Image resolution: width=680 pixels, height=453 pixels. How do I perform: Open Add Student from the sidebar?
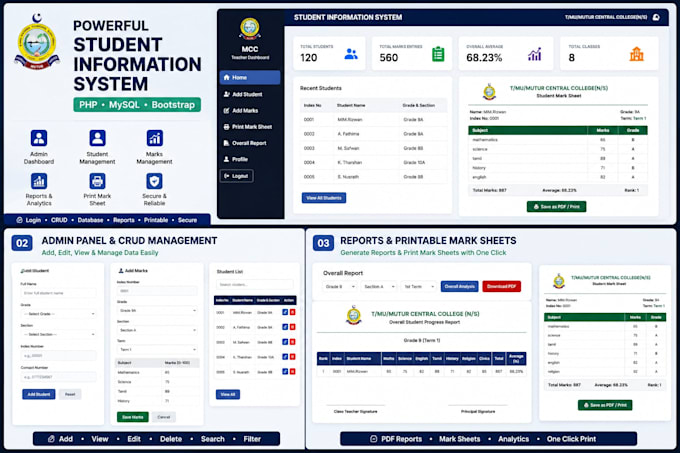(243, 94)
